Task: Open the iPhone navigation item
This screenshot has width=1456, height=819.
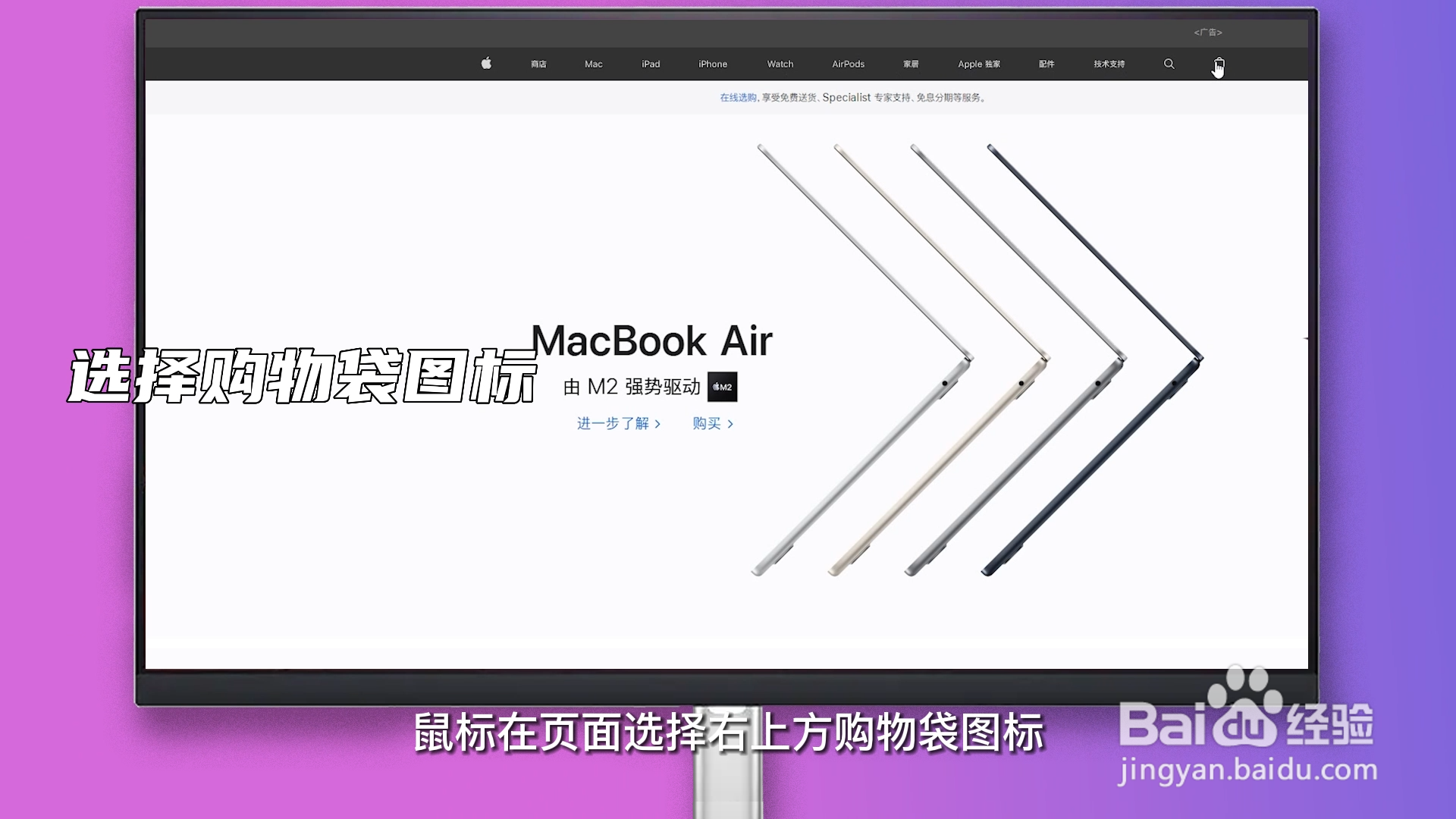Action: [x=712, y=64]
